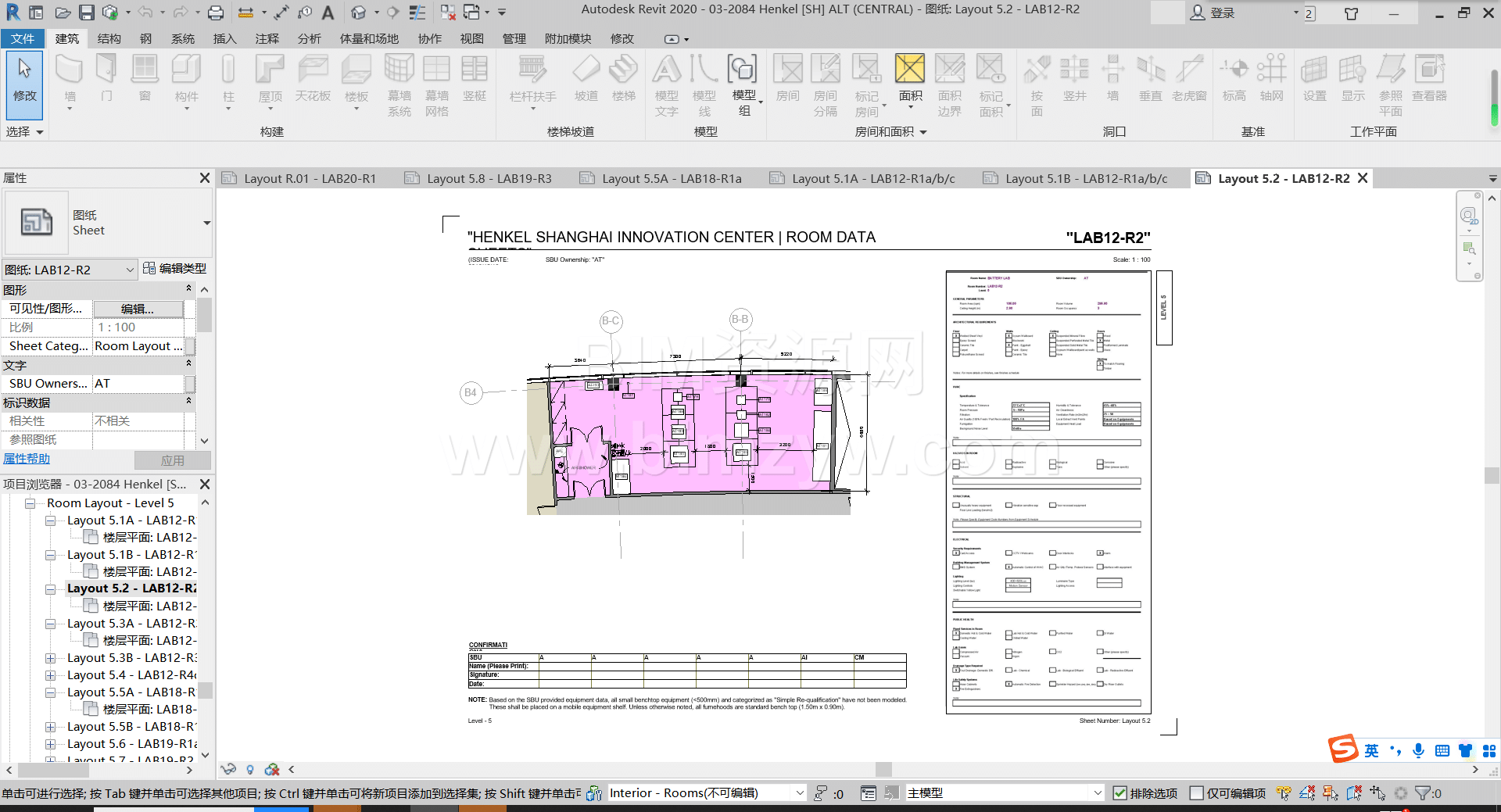Close the Layout 5.2 - LAB12-R2 view tab

point(1363,178)
